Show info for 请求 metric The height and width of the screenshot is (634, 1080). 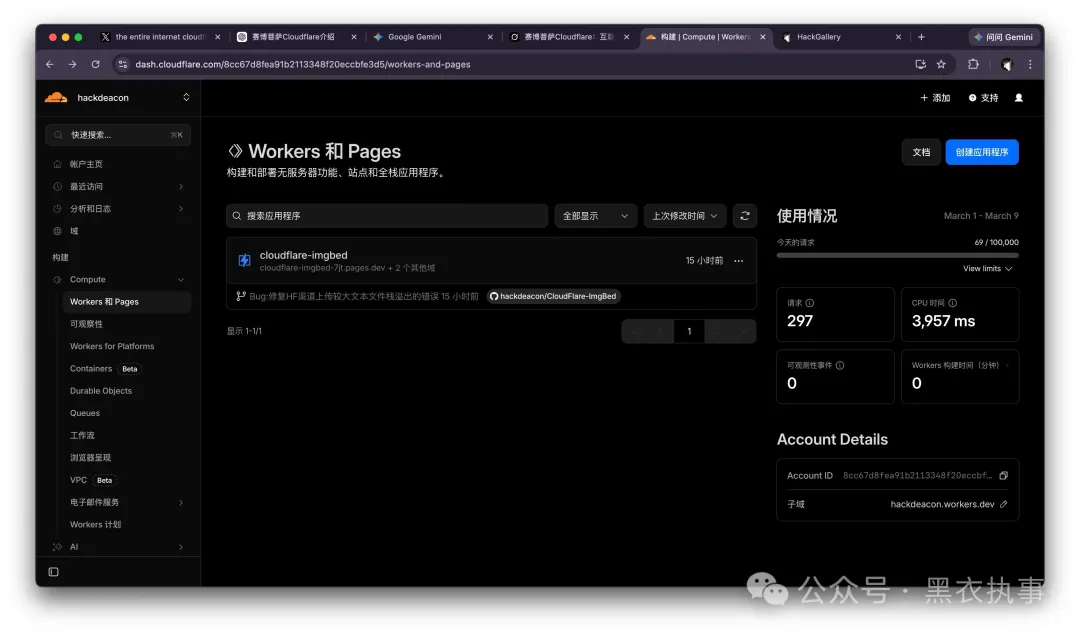[810, 303]
